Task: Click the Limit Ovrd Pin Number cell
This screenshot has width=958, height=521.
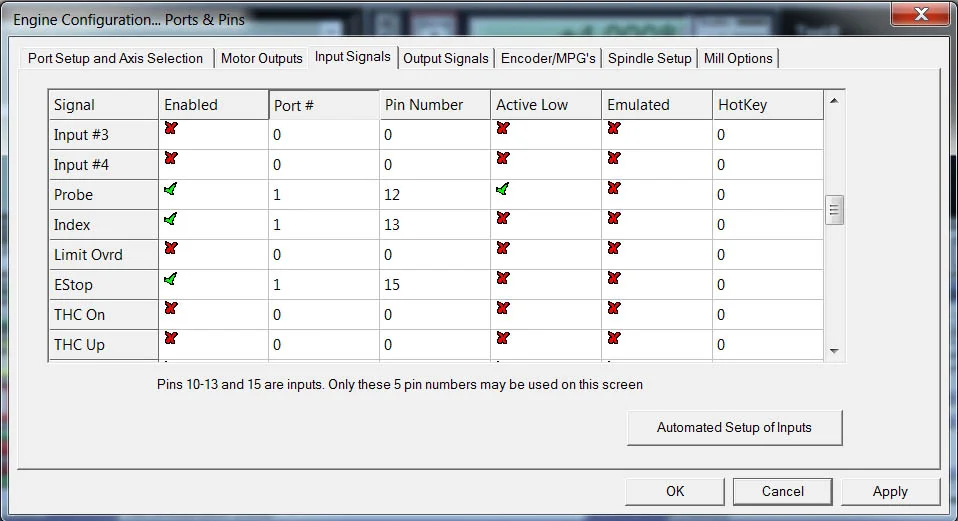Action: coord(434,254)
